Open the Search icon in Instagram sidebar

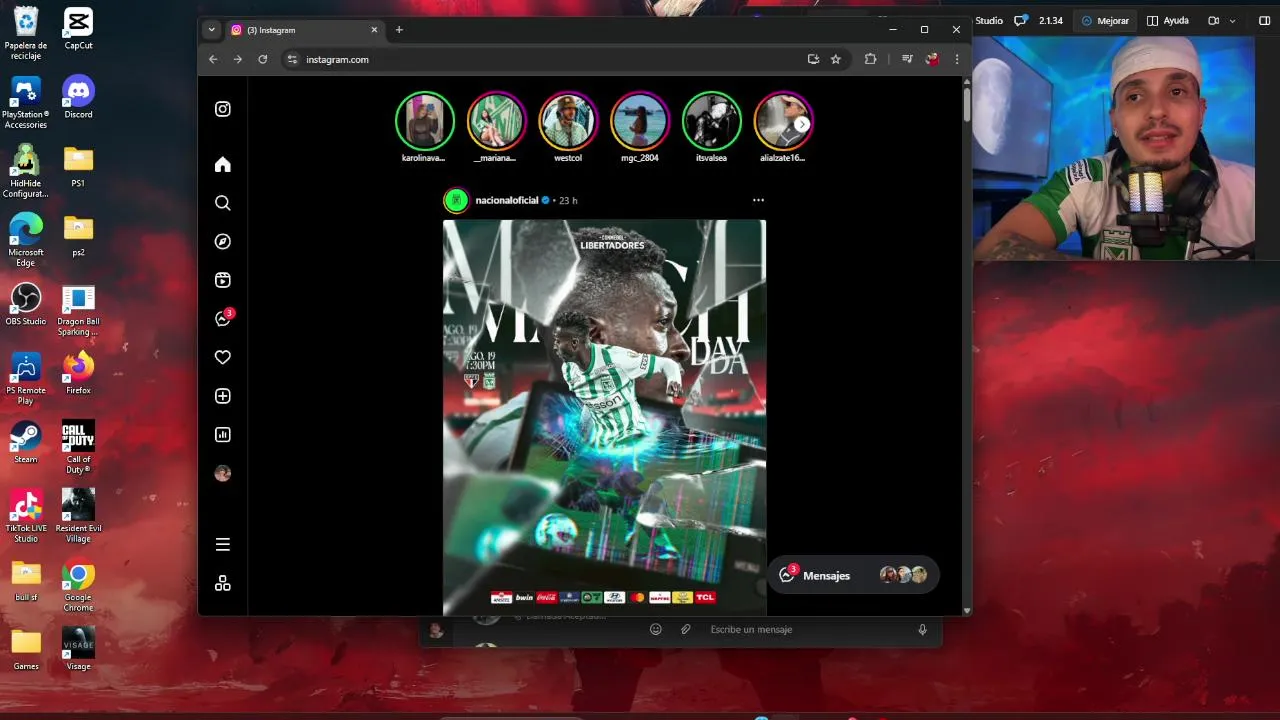click(x=223, y=203)
